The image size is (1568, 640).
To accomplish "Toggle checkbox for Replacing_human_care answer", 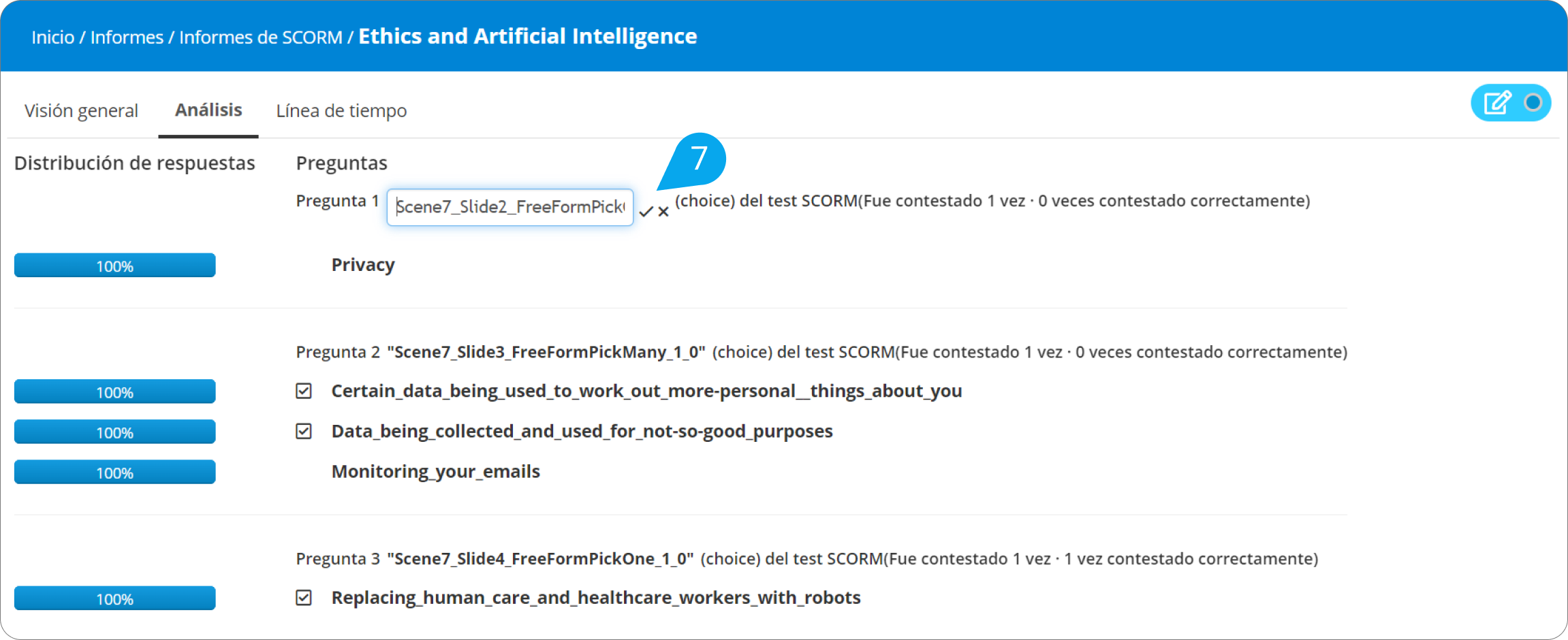I will coord(304,597).
